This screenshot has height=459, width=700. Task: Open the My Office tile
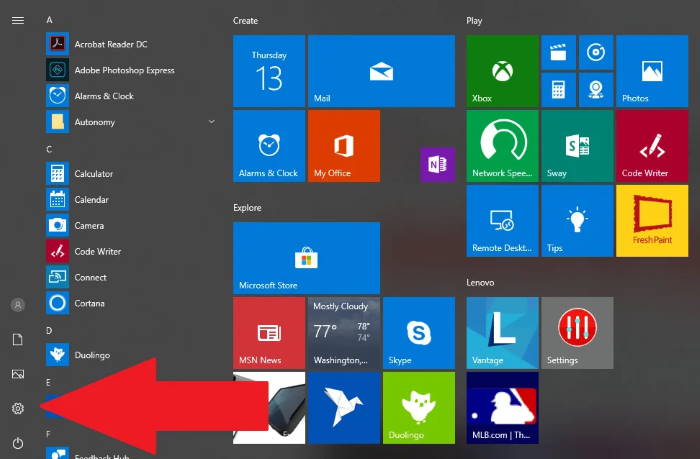pos(344,146)
